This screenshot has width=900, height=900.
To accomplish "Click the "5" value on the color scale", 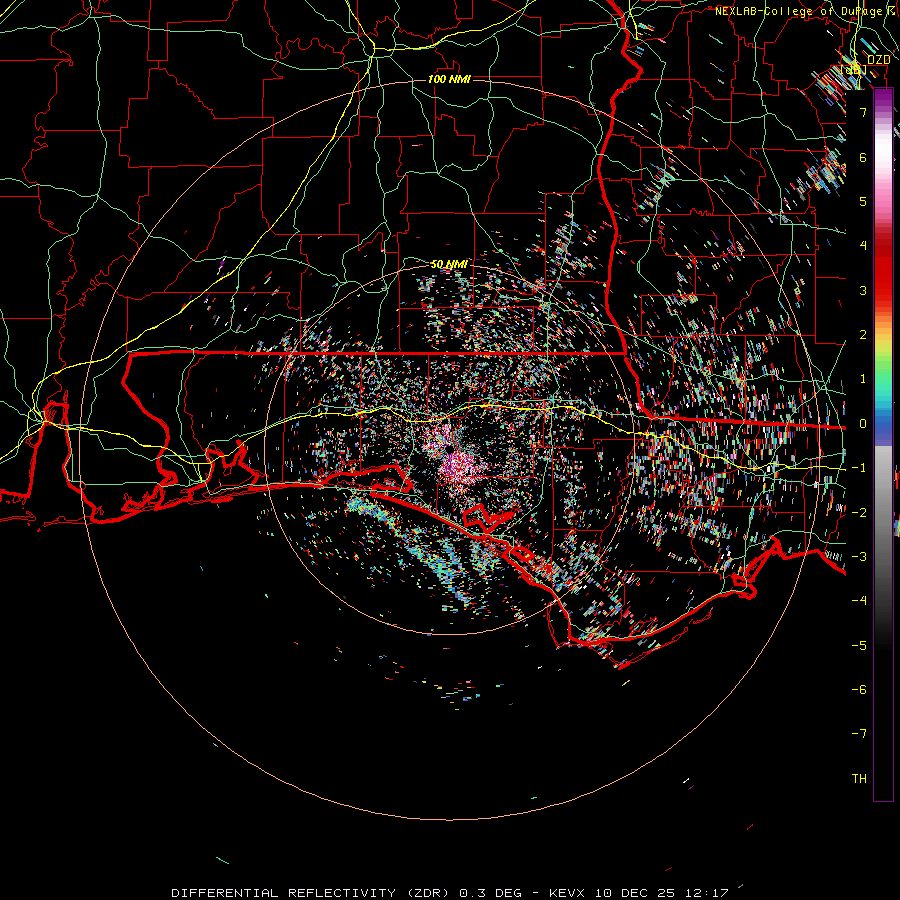I will coord(863,201).
